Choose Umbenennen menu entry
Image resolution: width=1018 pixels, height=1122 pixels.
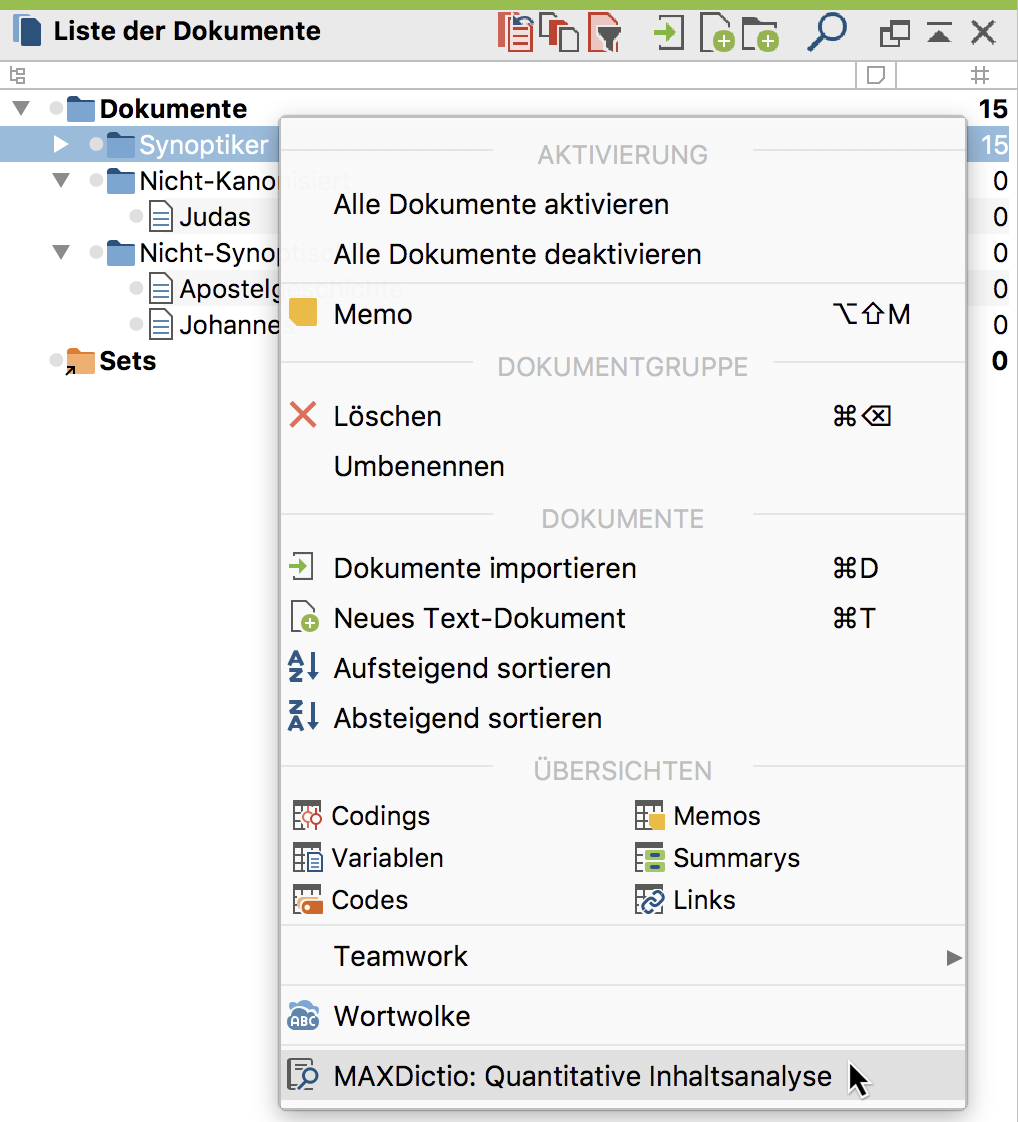coord(622,467)
